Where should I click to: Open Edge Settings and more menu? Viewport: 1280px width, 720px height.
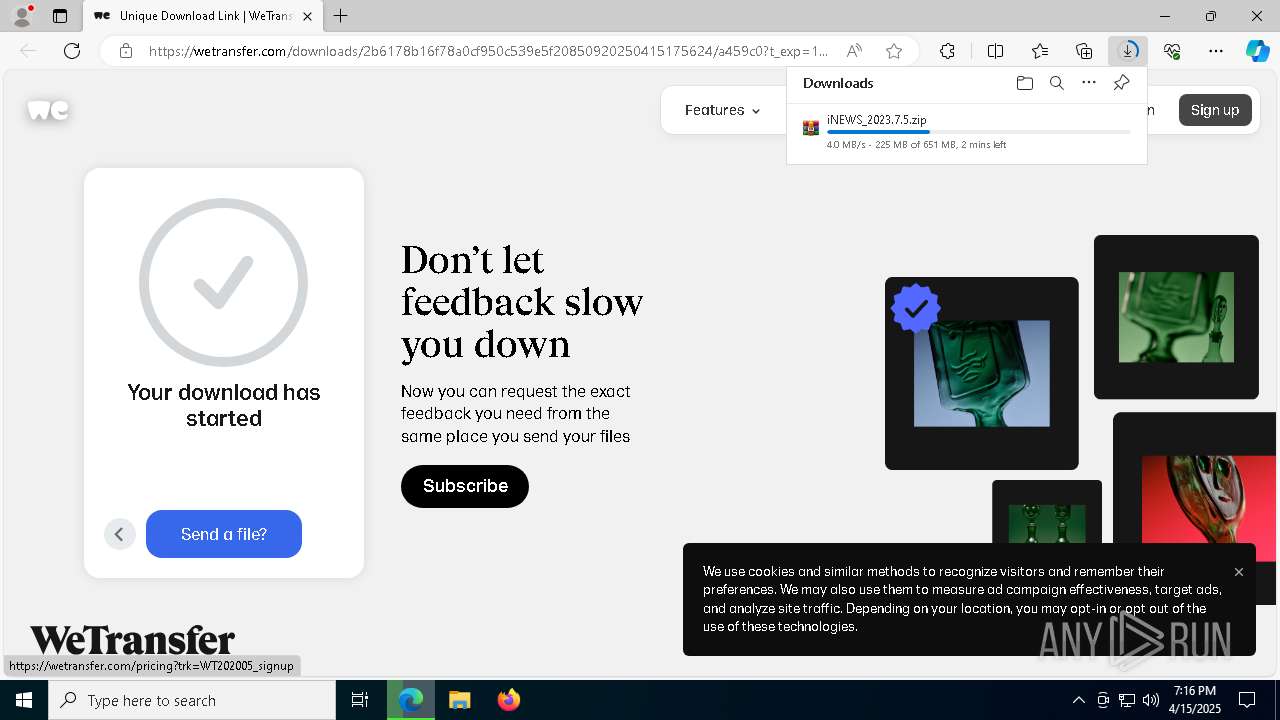coord(1216,51)
